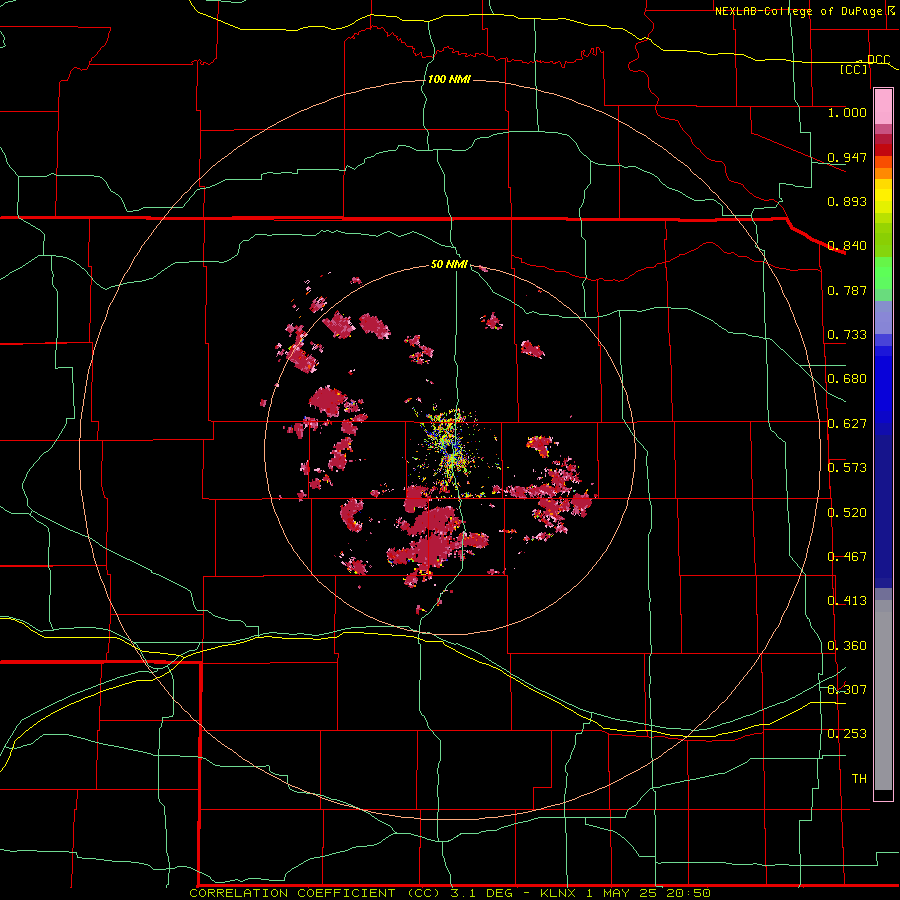Click the 0.627 legend value

(847, 424)
